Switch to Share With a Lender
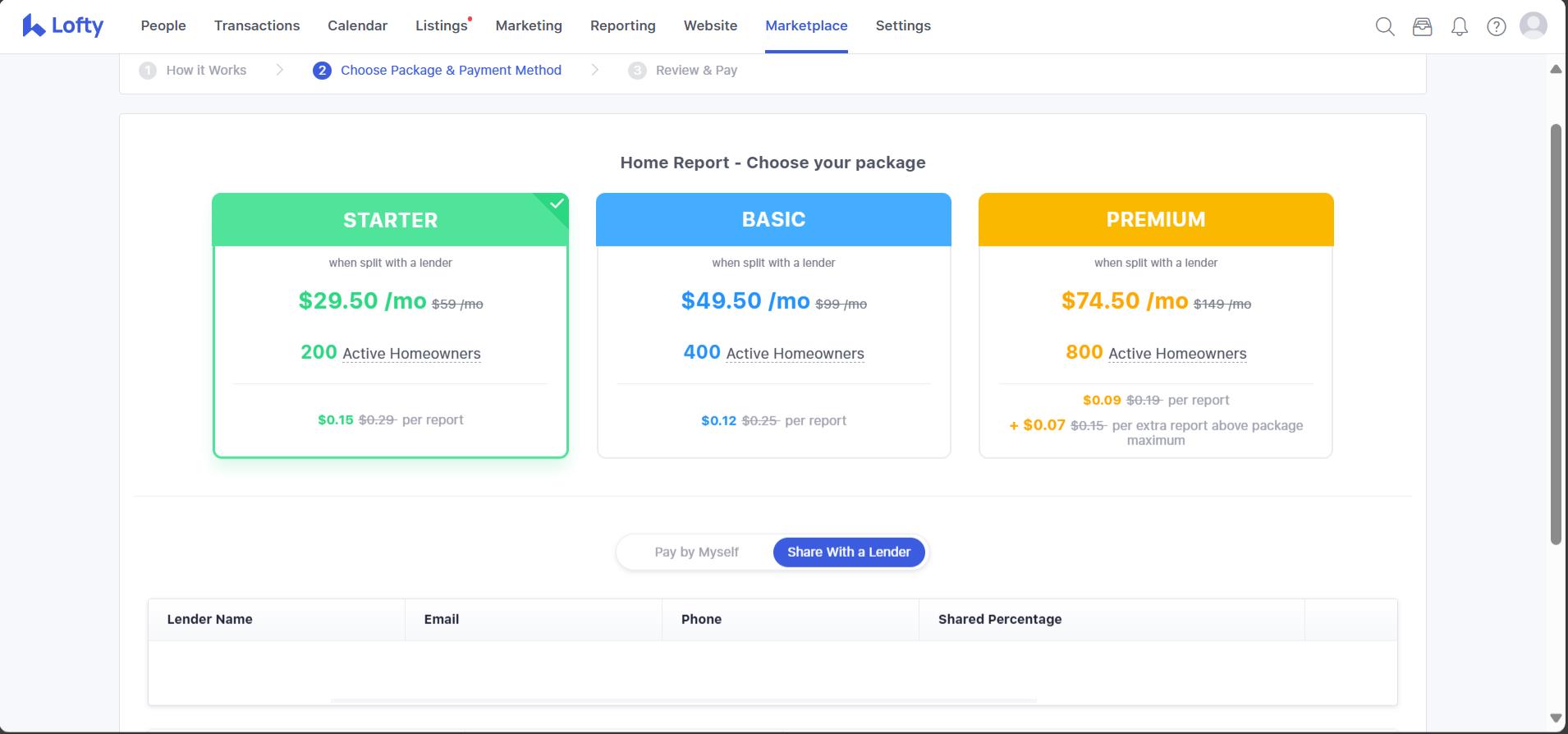 849,552
